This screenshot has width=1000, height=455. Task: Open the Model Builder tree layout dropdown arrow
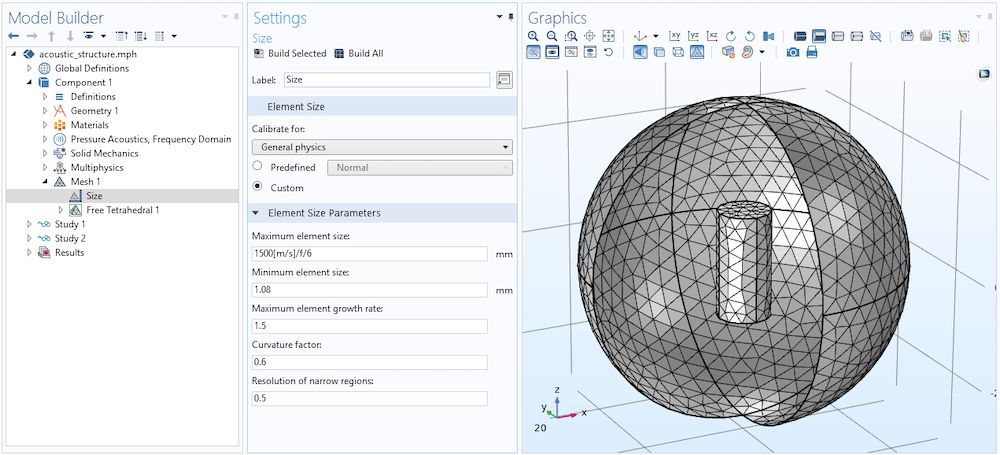(x=174, y=36)
